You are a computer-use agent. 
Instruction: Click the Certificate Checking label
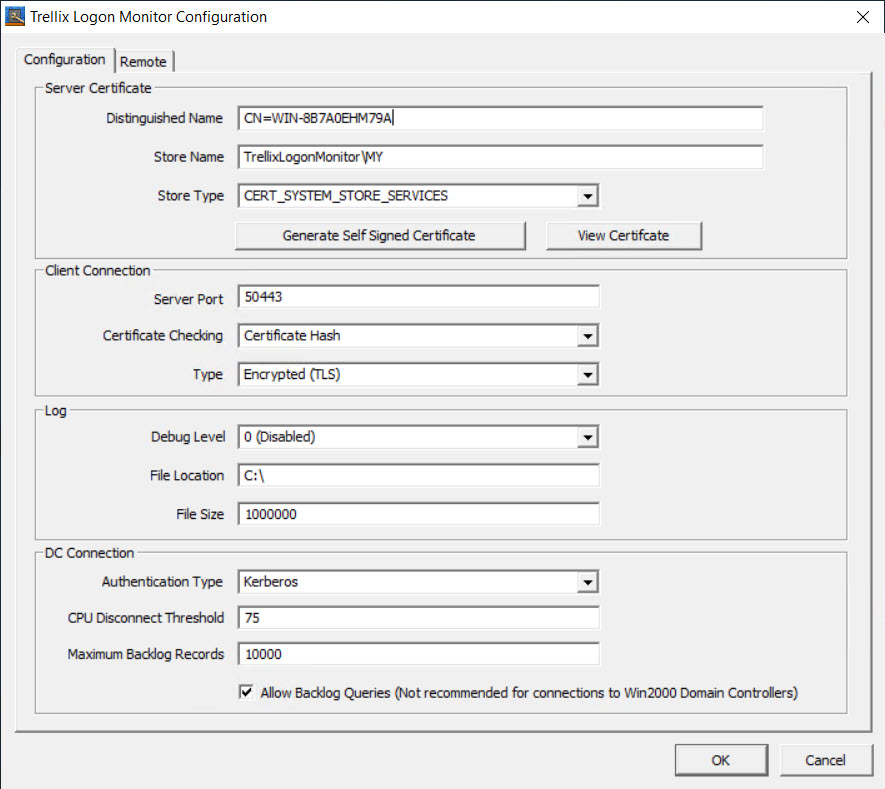click(163, 336)
